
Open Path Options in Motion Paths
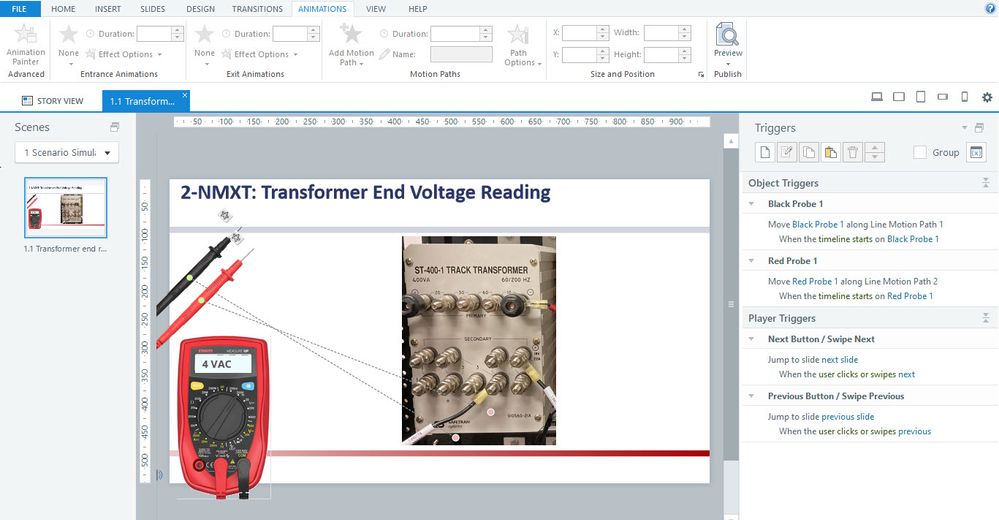tap(522, 46)
